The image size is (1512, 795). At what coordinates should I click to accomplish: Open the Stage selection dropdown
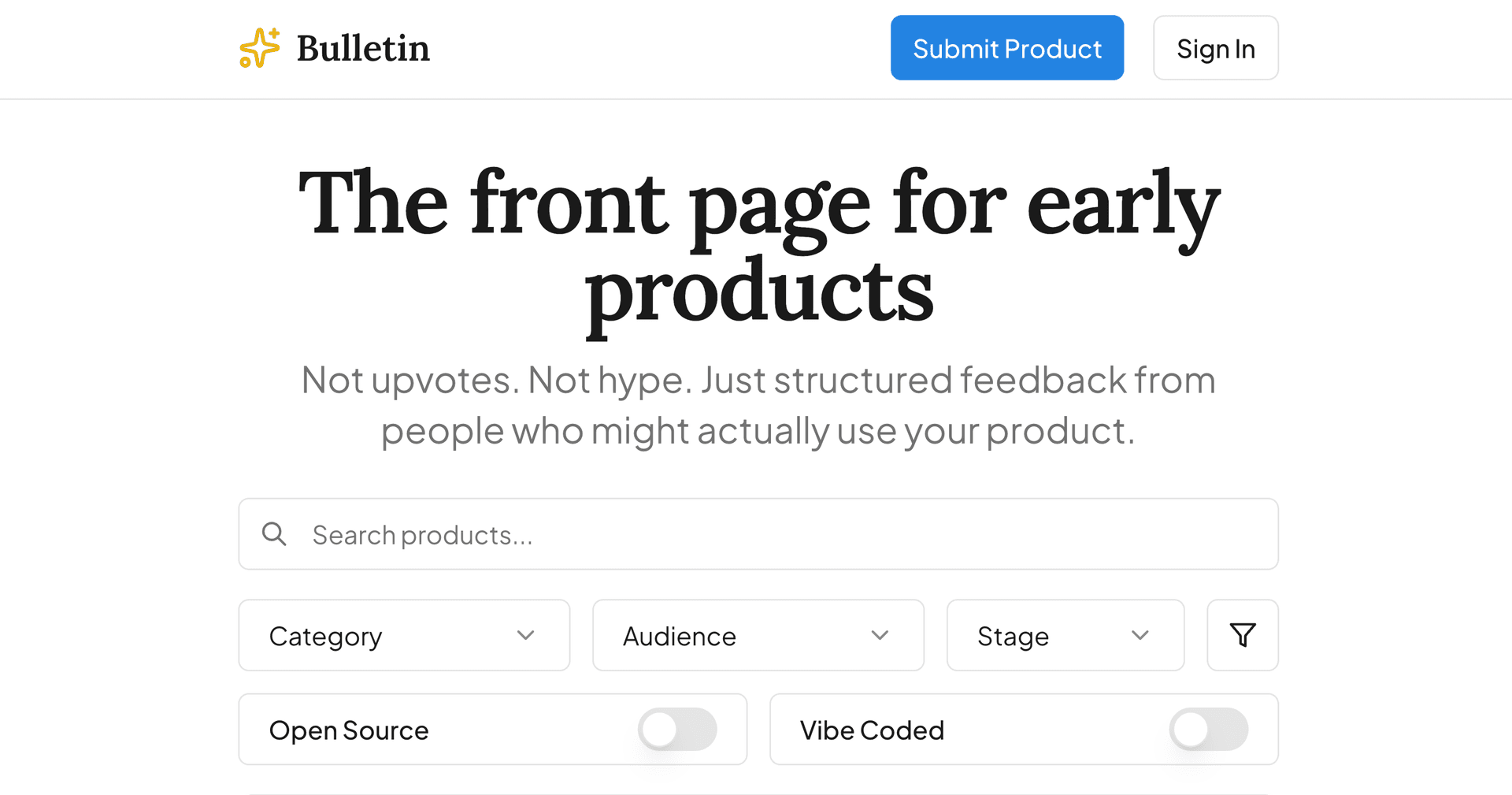pos(1065,635)
